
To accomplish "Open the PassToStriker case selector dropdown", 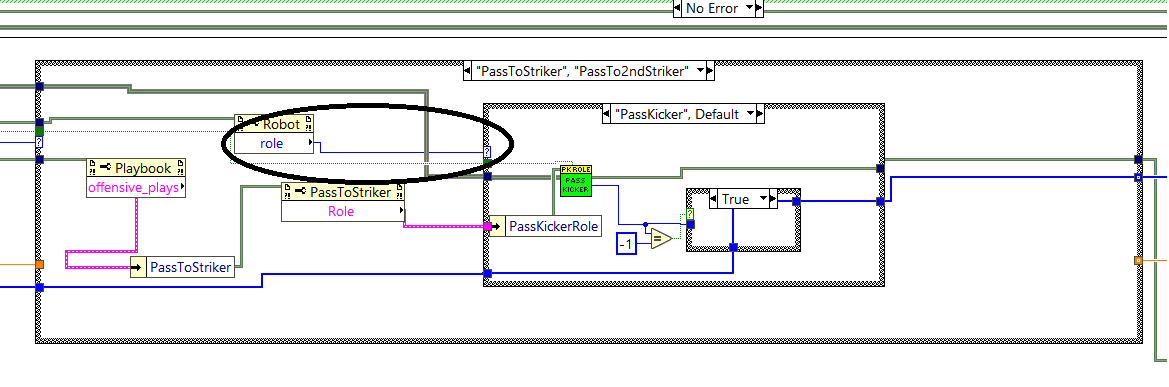I will pos(700,72).
